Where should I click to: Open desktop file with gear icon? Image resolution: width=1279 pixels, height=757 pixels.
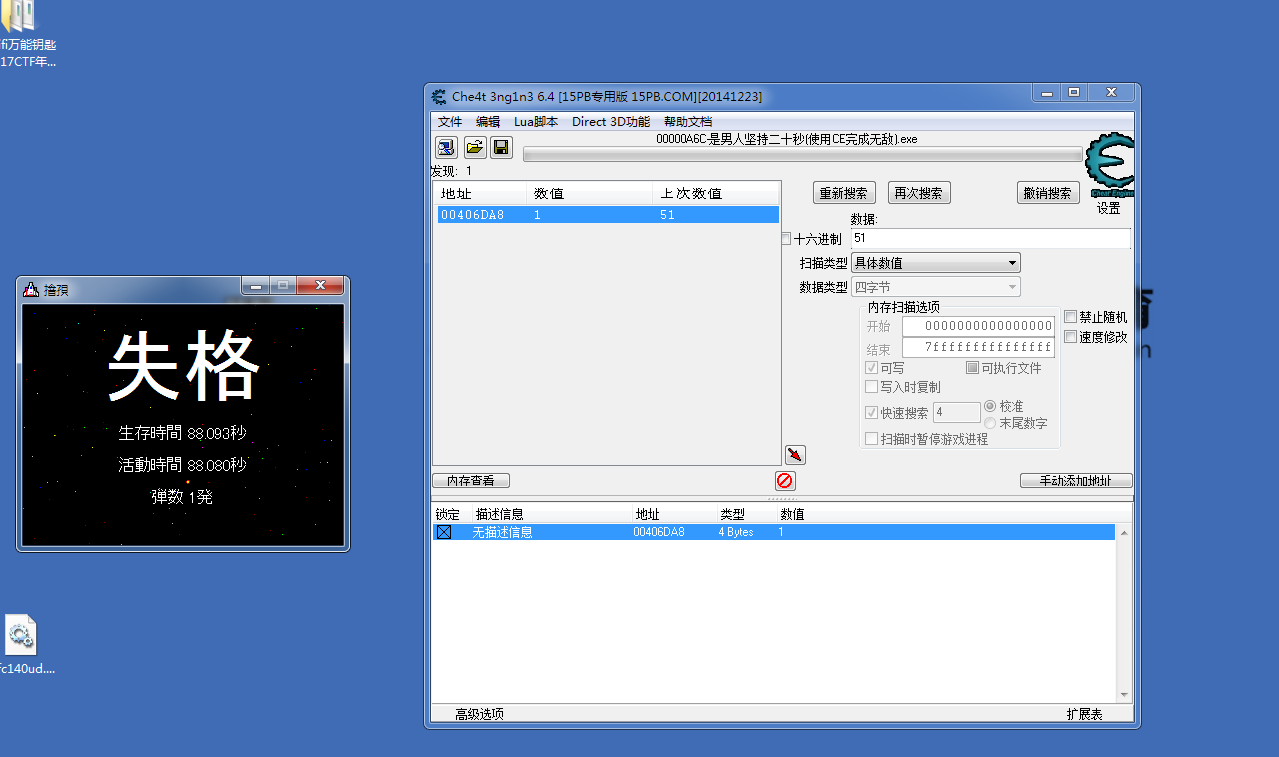click(20, 635)
